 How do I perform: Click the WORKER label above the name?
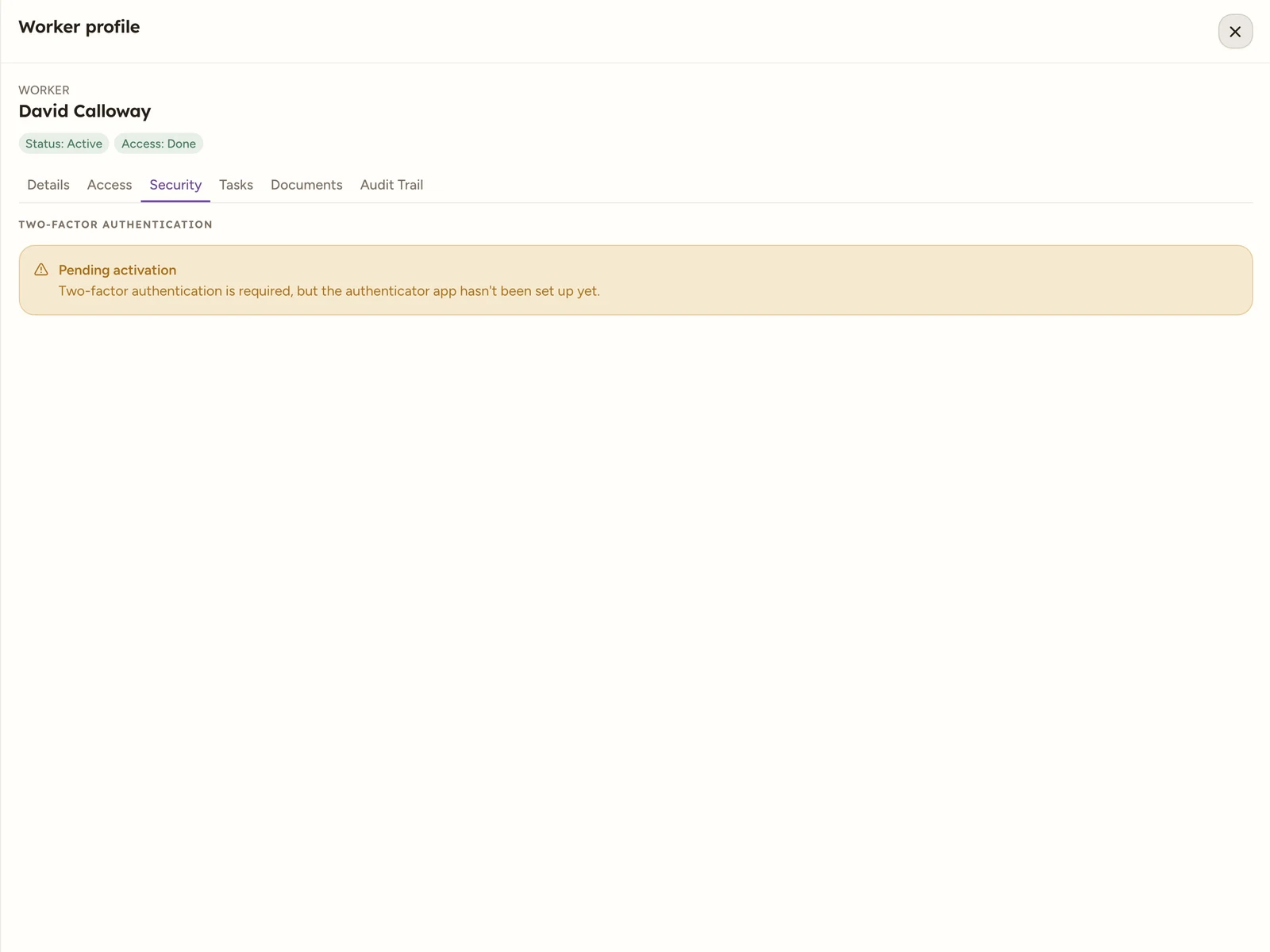(x=44, y=90)
